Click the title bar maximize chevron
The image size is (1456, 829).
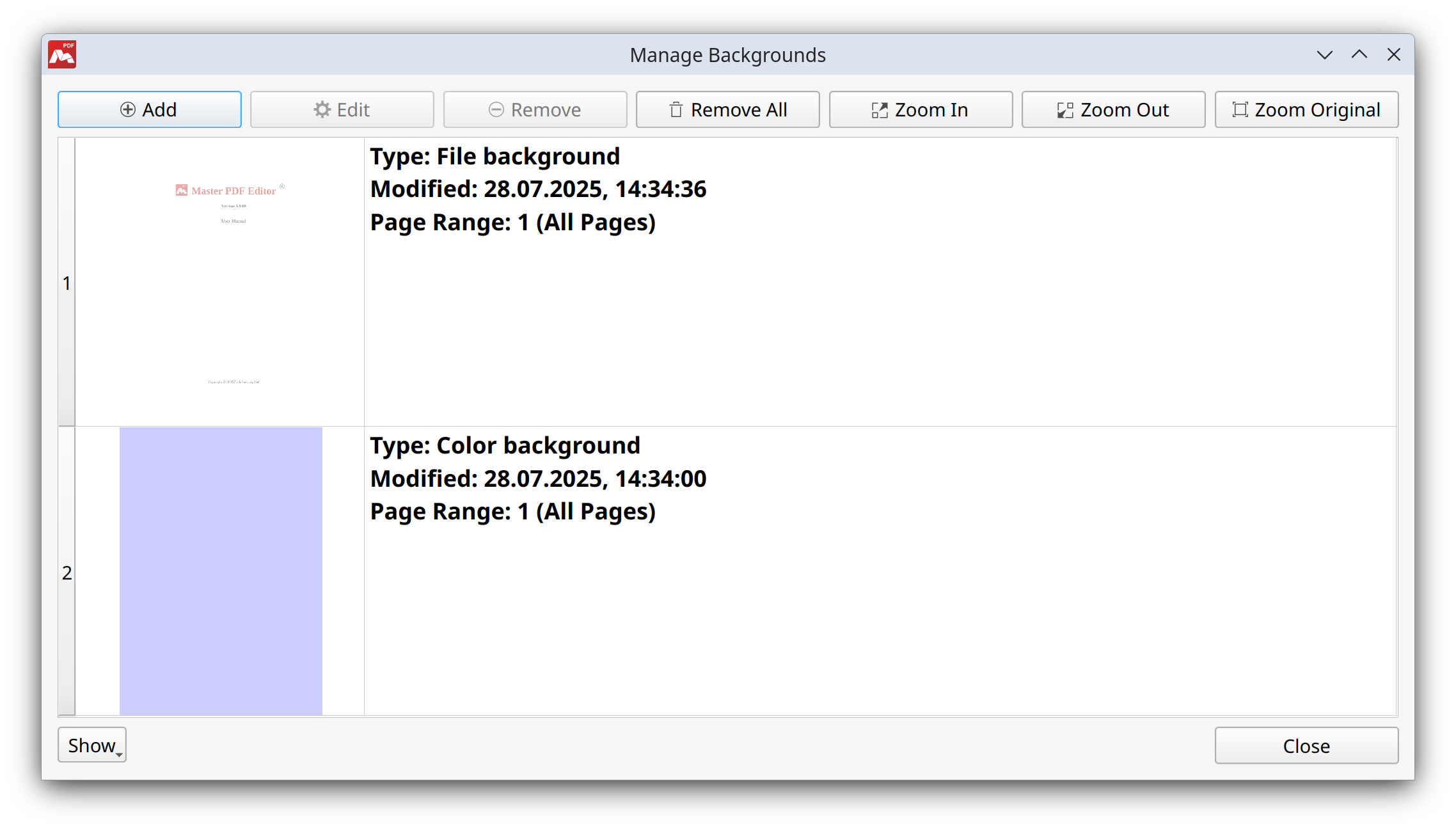(x=1359, y=55)
